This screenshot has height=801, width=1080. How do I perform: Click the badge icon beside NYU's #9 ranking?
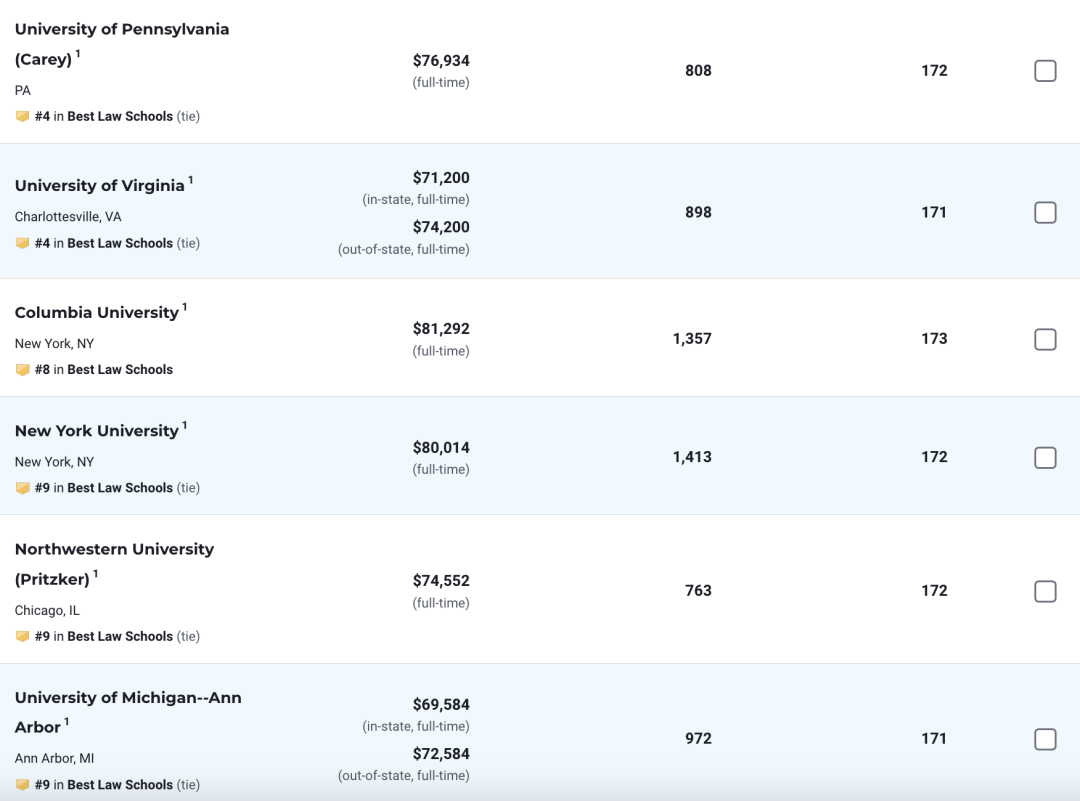[x=22, y=488]
